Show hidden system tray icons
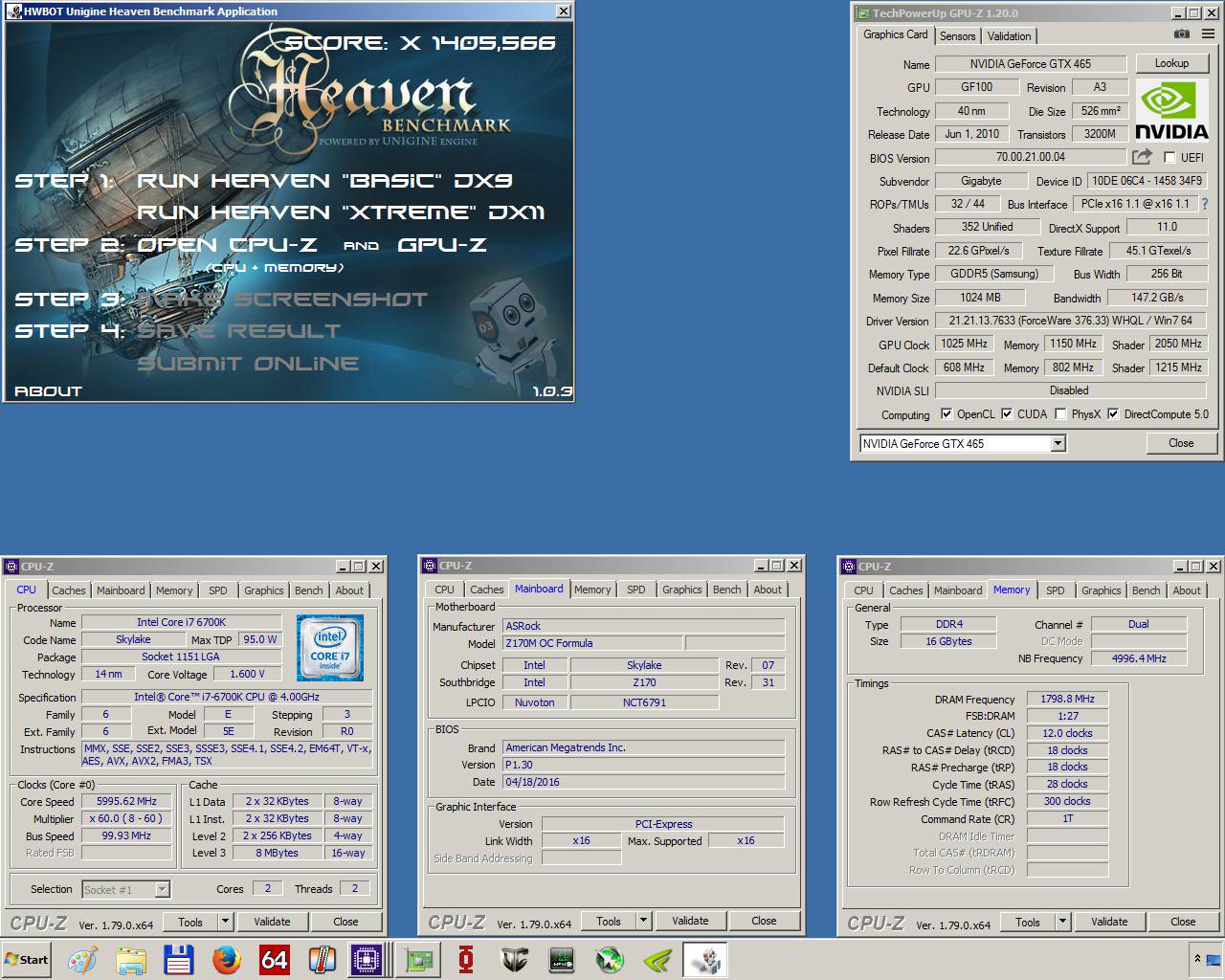This screenshot has height=980, width=1225. pos(1196,959)
